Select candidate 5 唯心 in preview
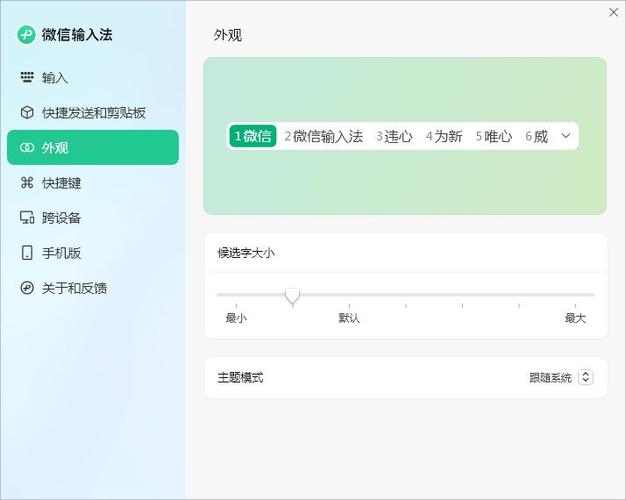This screenshot has width=626, height=500. [x=494, y=136]
